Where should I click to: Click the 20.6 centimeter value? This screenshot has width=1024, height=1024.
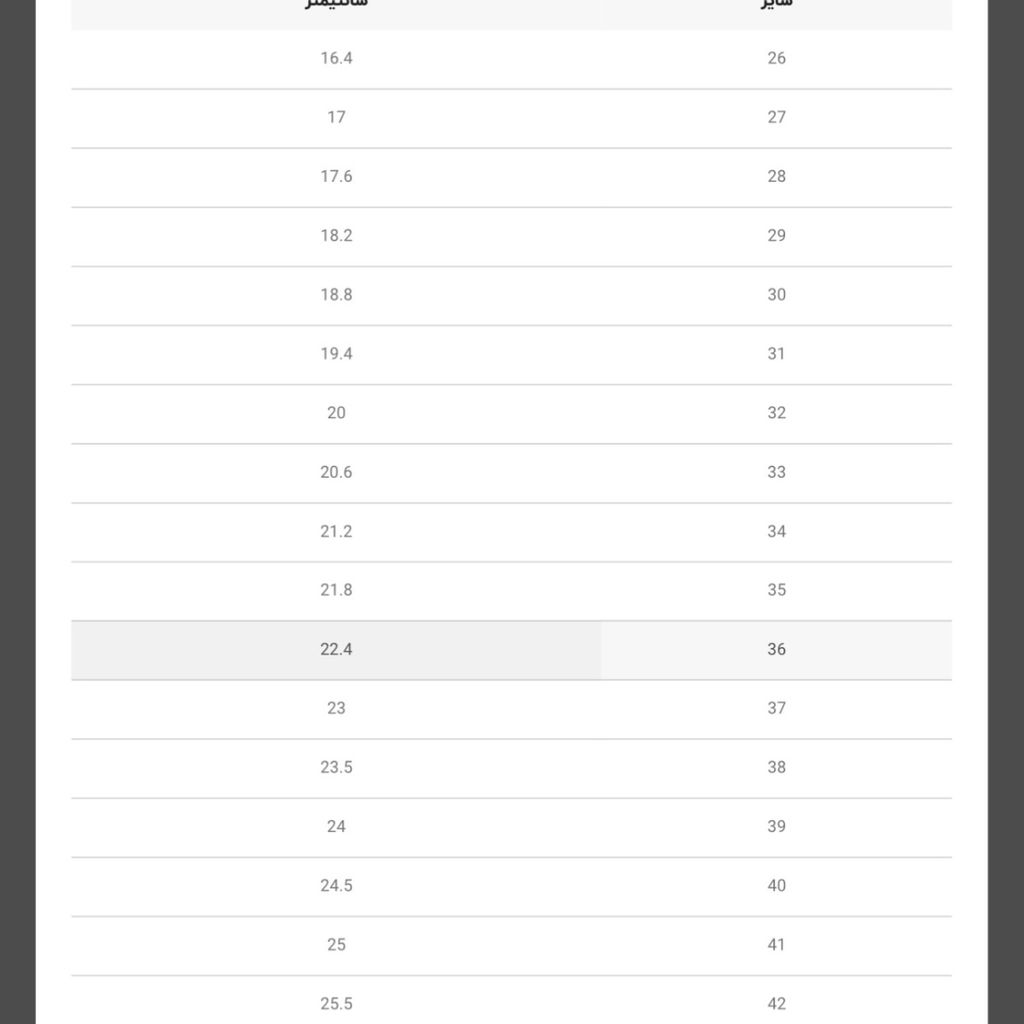(x=336, y=472)
